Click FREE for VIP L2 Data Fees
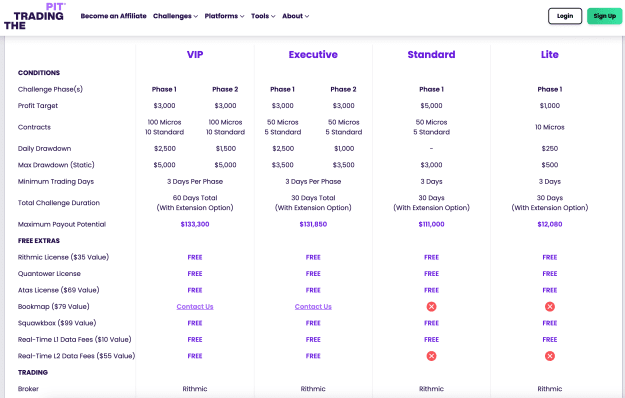Image resolution: width=625 pixels, height=398 pixels. tap(195, 356)
